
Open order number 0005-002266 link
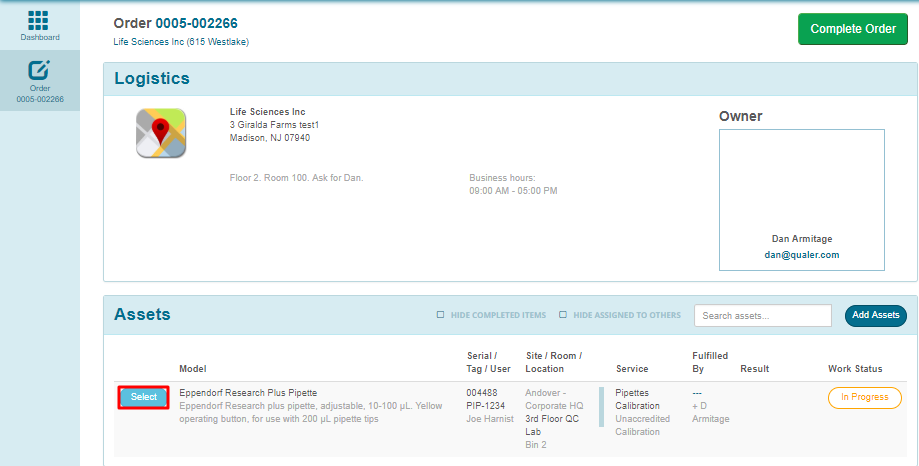pyautogui.click(x=196, y=23)
